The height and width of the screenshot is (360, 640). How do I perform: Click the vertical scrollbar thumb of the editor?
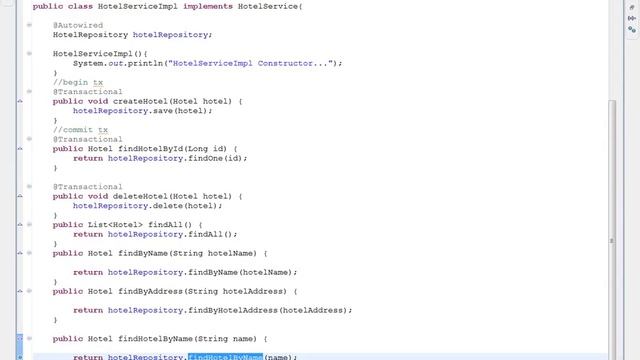click(612, 229)
